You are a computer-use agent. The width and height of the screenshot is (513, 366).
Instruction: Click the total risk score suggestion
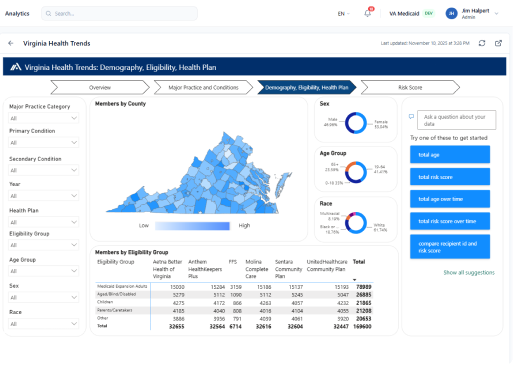(450, 177)
